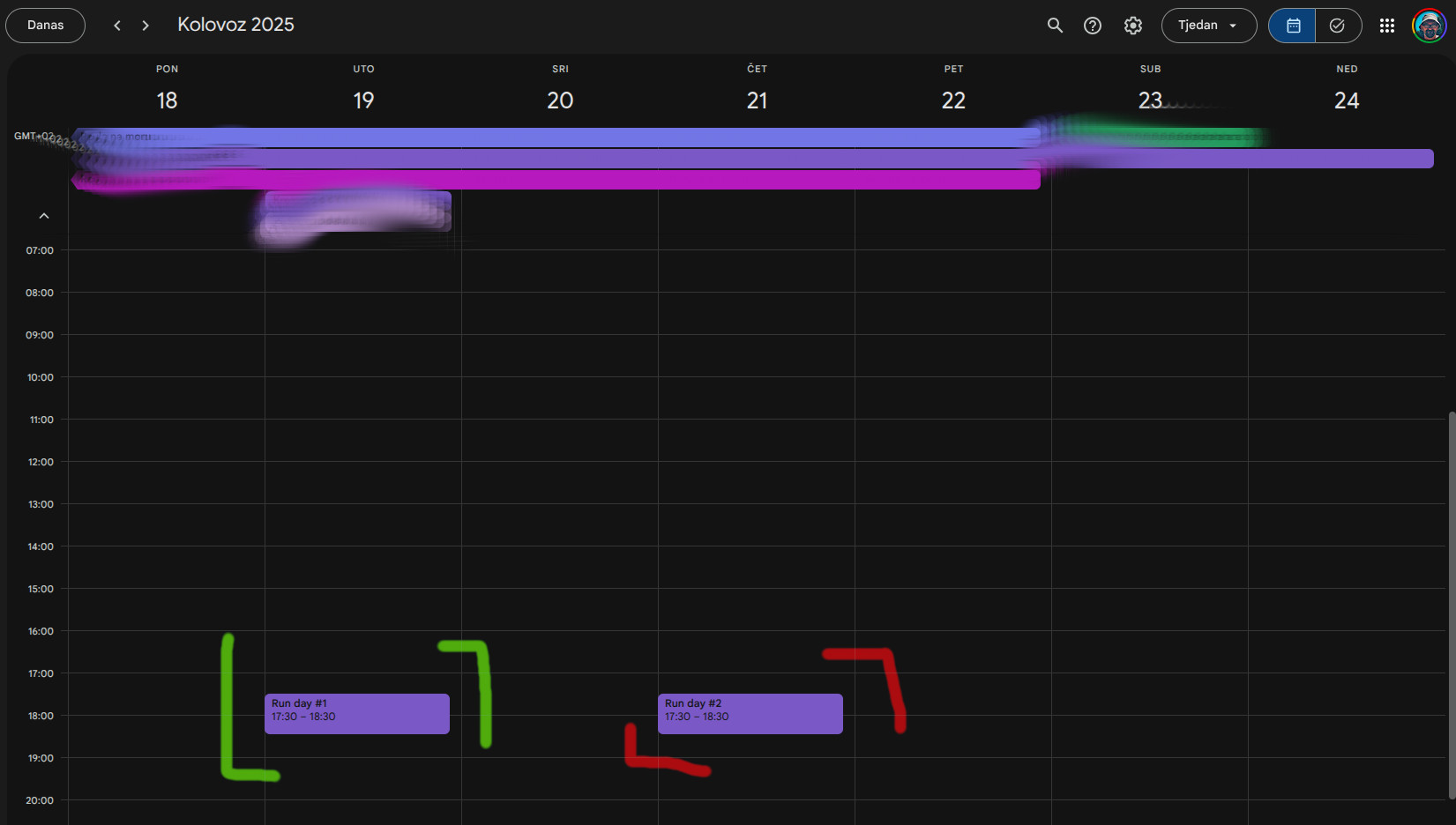Open the search magnifier icon
Image resolution: width=1456 pixels, height=825 pixels.
click(x=1055, y=26)
